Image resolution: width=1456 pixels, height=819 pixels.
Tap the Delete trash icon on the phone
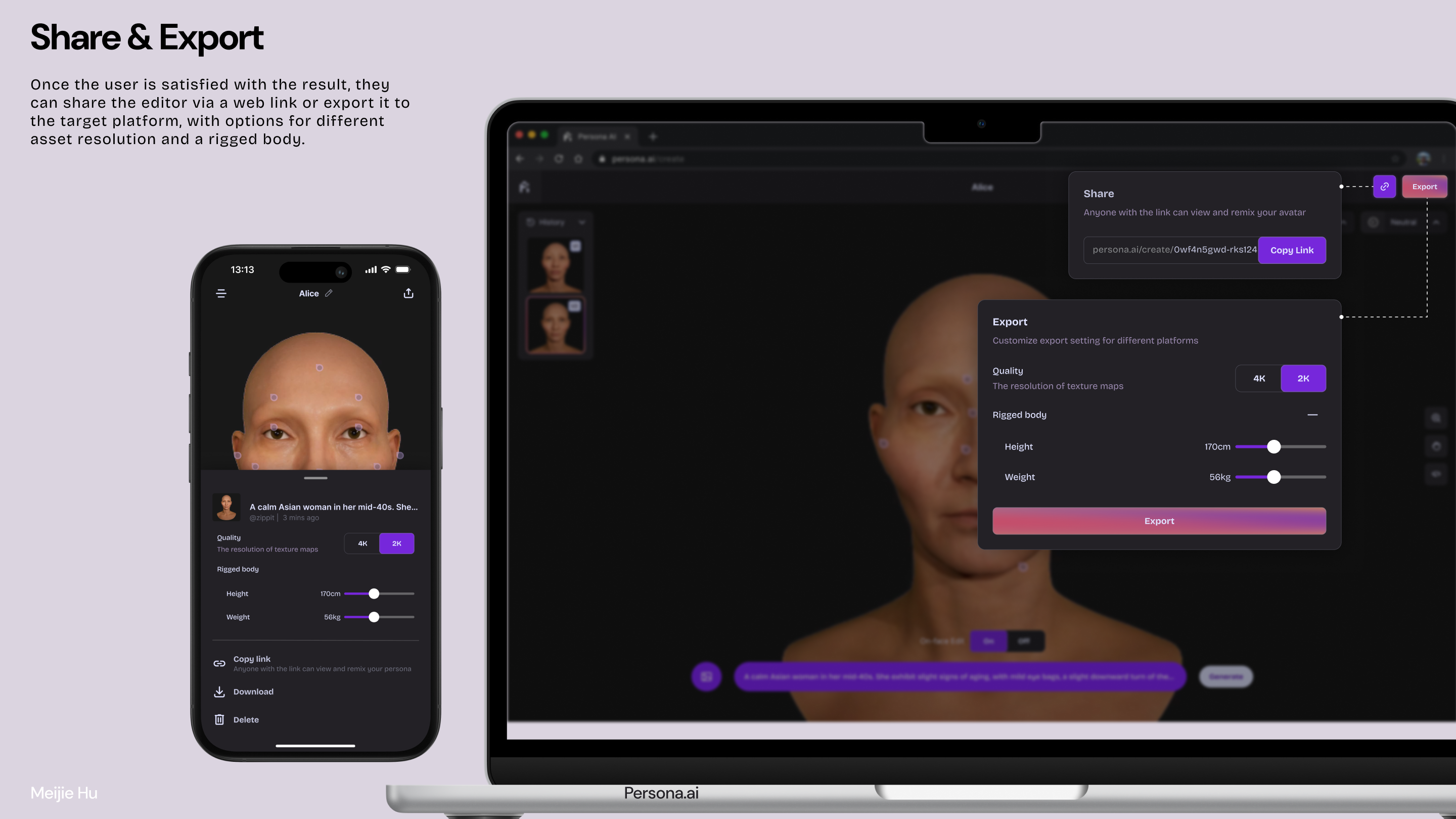coord(219,719)
